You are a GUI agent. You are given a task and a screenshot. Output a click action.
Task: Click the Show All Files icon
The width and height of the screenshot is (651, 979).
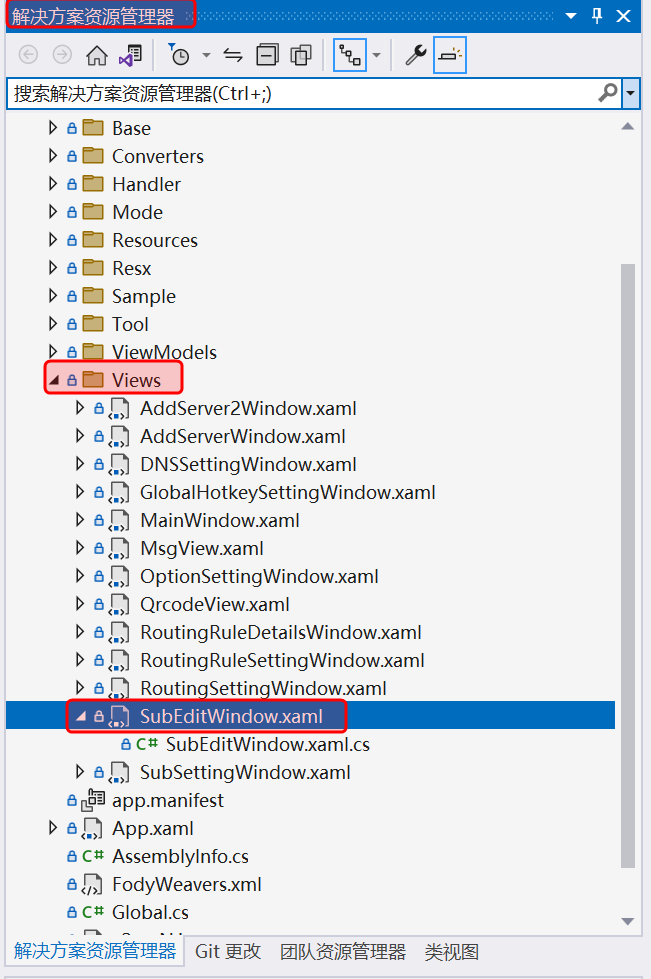point(301,56)
